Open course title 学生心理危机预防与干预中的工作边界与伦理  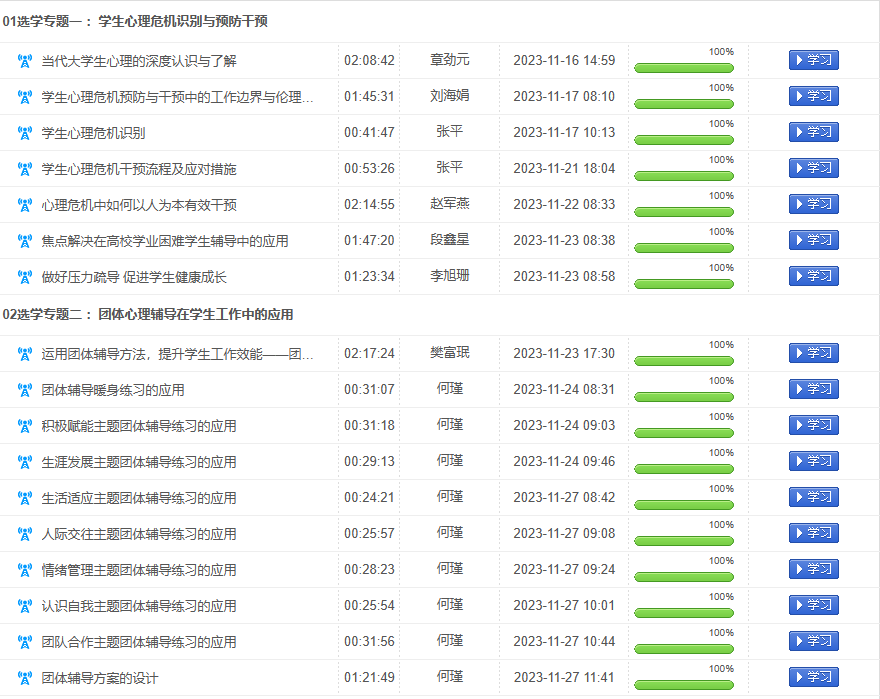177,97
